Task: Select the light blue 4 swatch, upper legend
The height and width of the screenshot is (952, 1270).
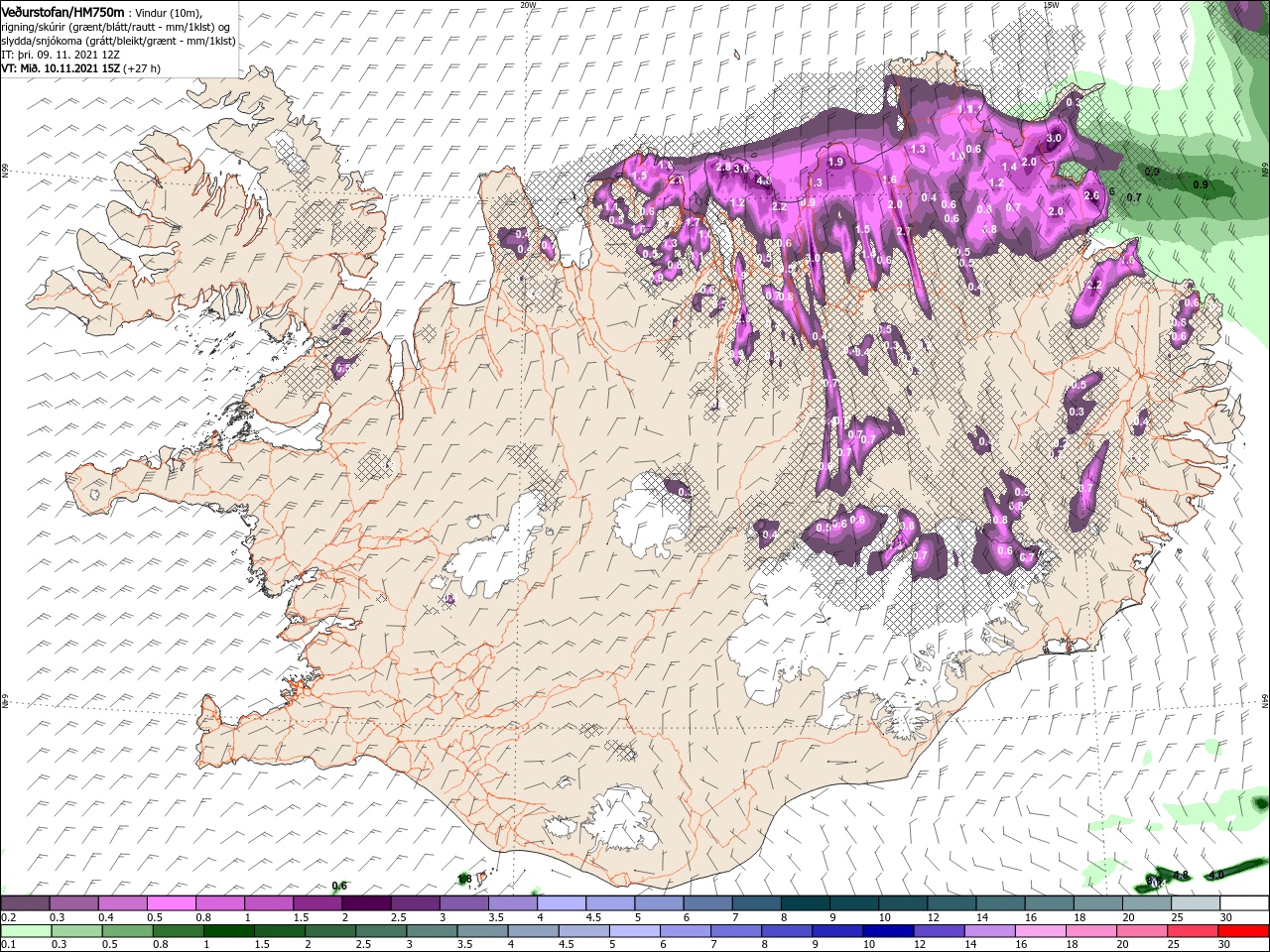Action: 561,902
